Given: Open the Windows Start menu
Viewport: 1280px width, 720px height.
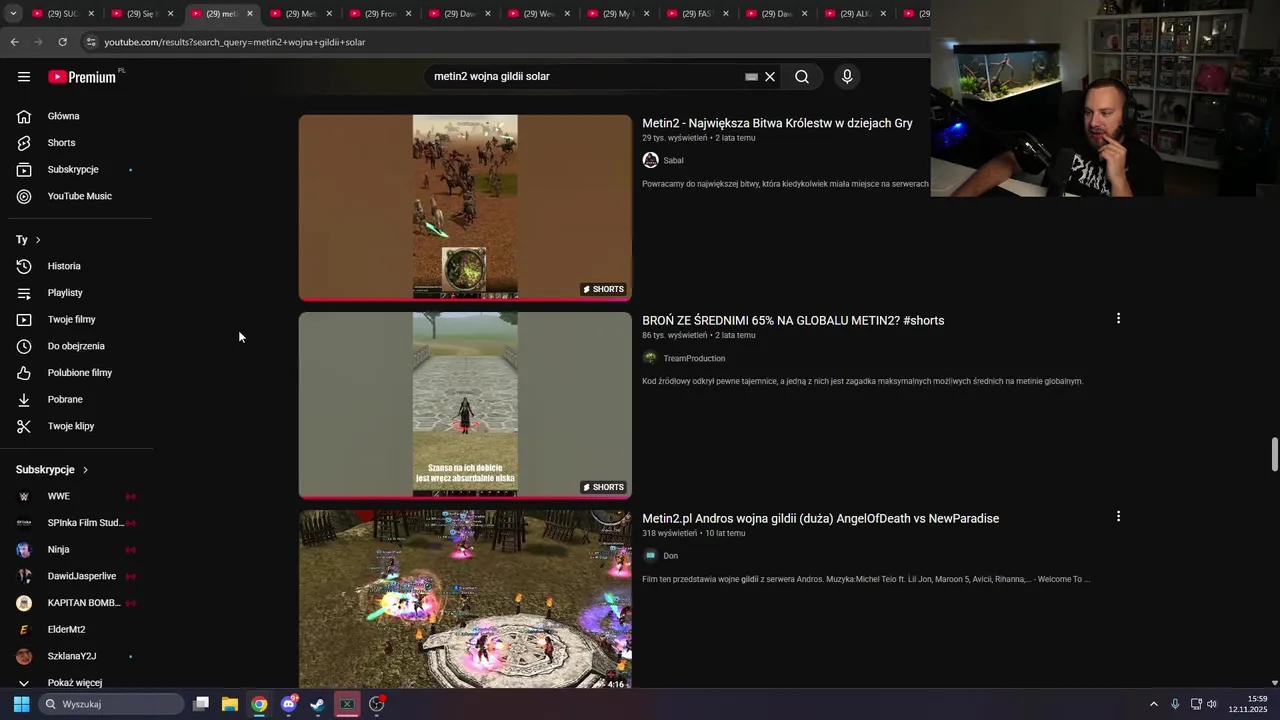Looking at the screenshot, I should coord(21,704).
